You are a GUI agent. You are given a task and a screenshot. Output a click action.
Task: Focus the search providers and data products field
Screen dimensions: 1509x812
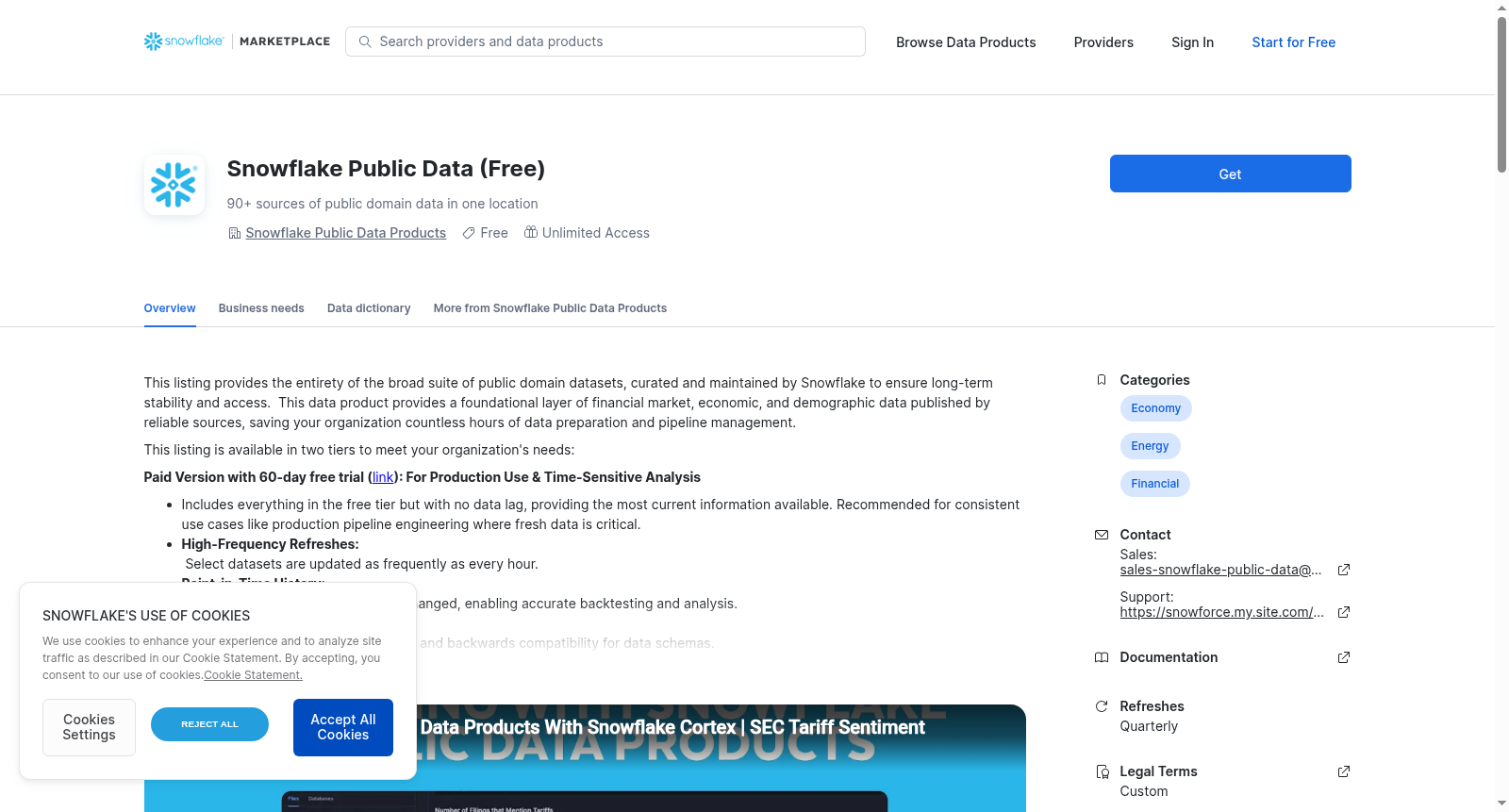605,41
